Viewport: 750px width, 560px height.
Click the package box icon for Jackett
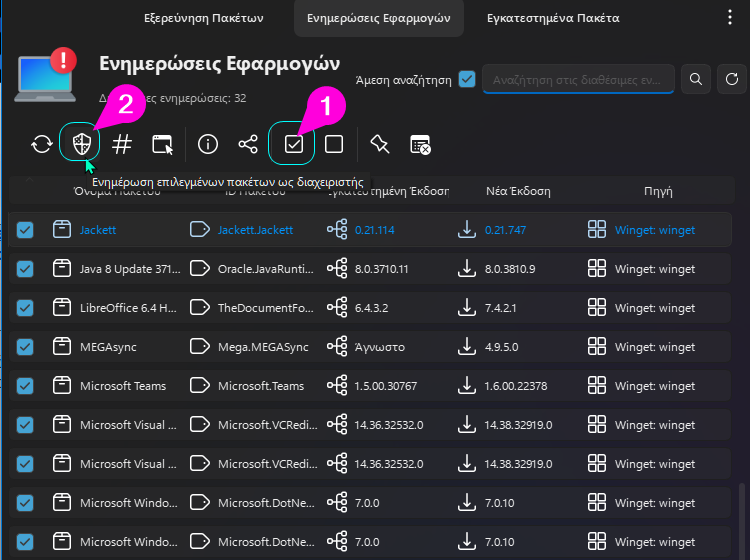coord(62,230)
